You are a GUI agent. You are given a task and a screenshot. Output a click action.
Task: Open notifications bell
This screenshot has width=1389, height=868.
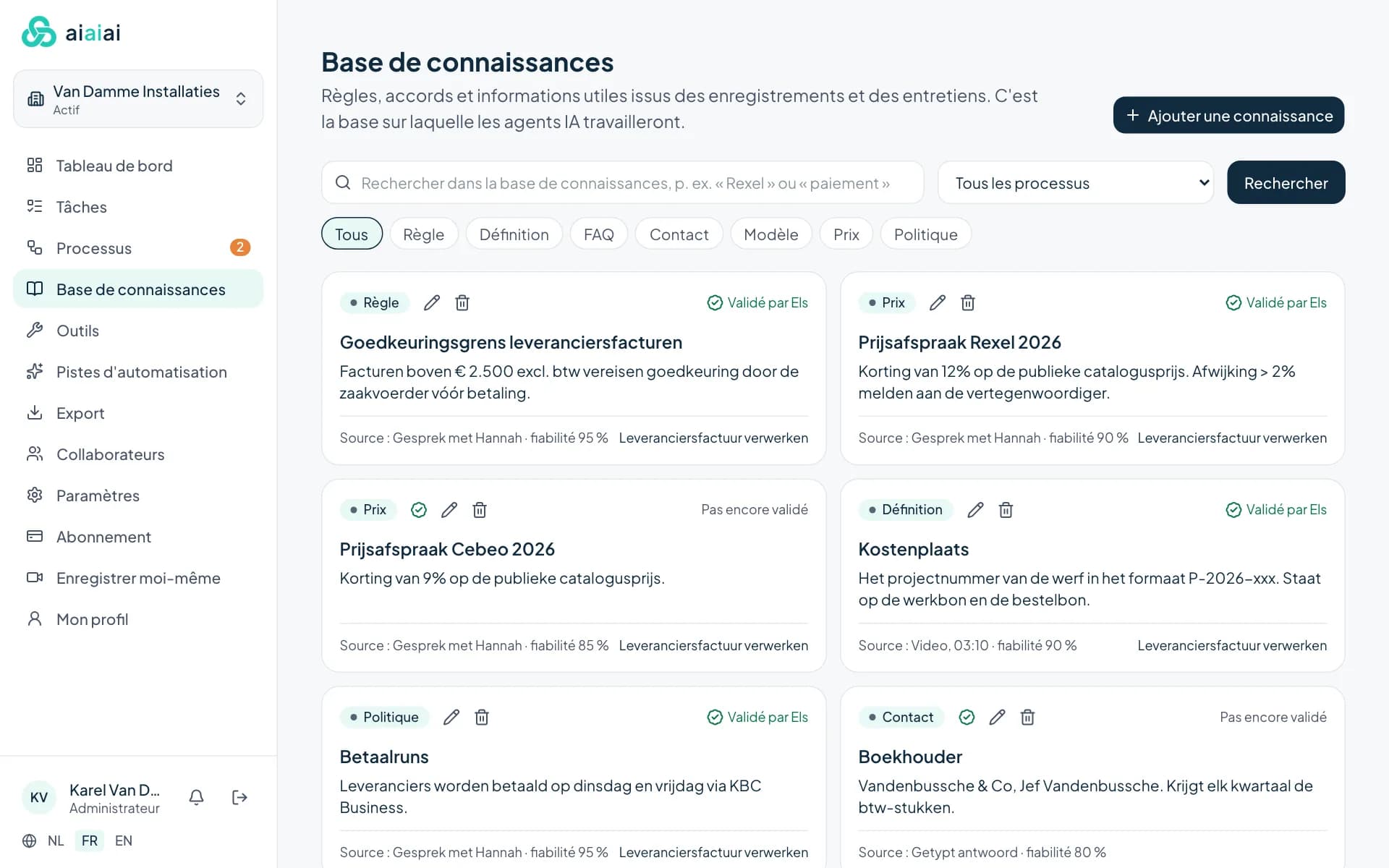pos(196,797)
